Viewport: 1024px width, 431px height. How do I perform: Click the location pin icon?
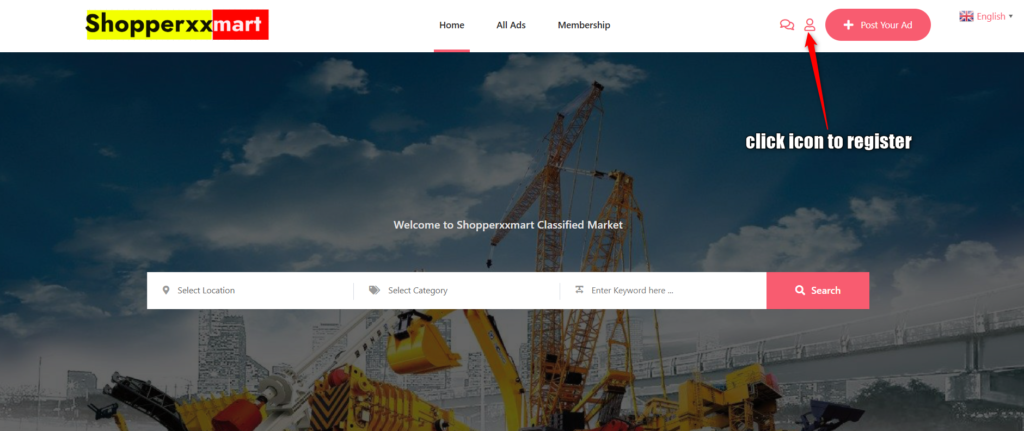click(x=166, y=290)
